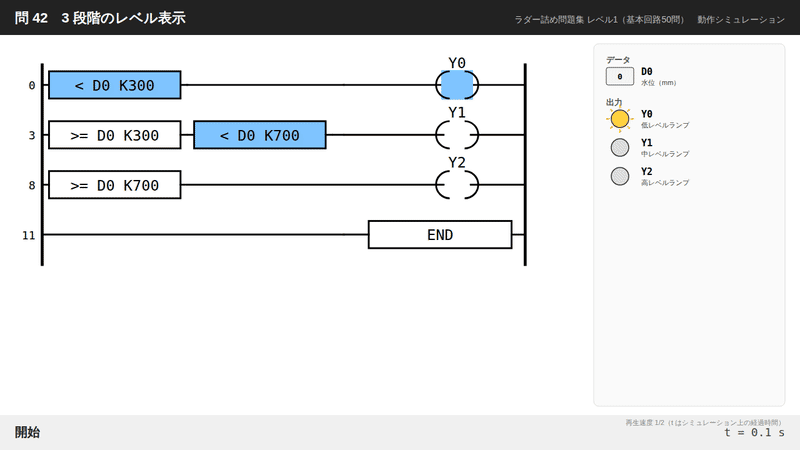Click the '>= D0 K300' comparison block
The height and width of the screenshot is (450, 800).
115,135
